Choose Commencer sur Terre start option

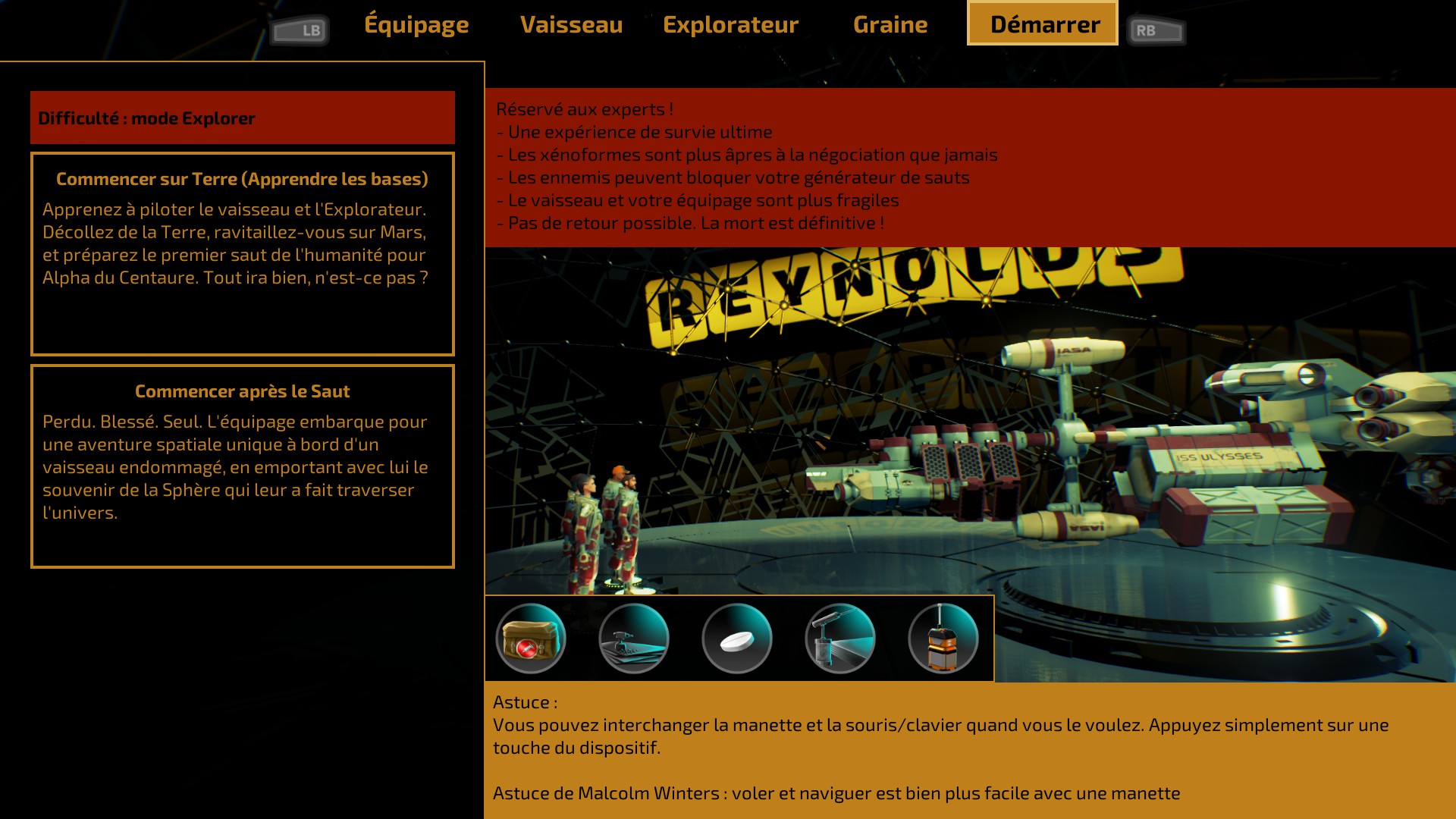pos(243,254)
